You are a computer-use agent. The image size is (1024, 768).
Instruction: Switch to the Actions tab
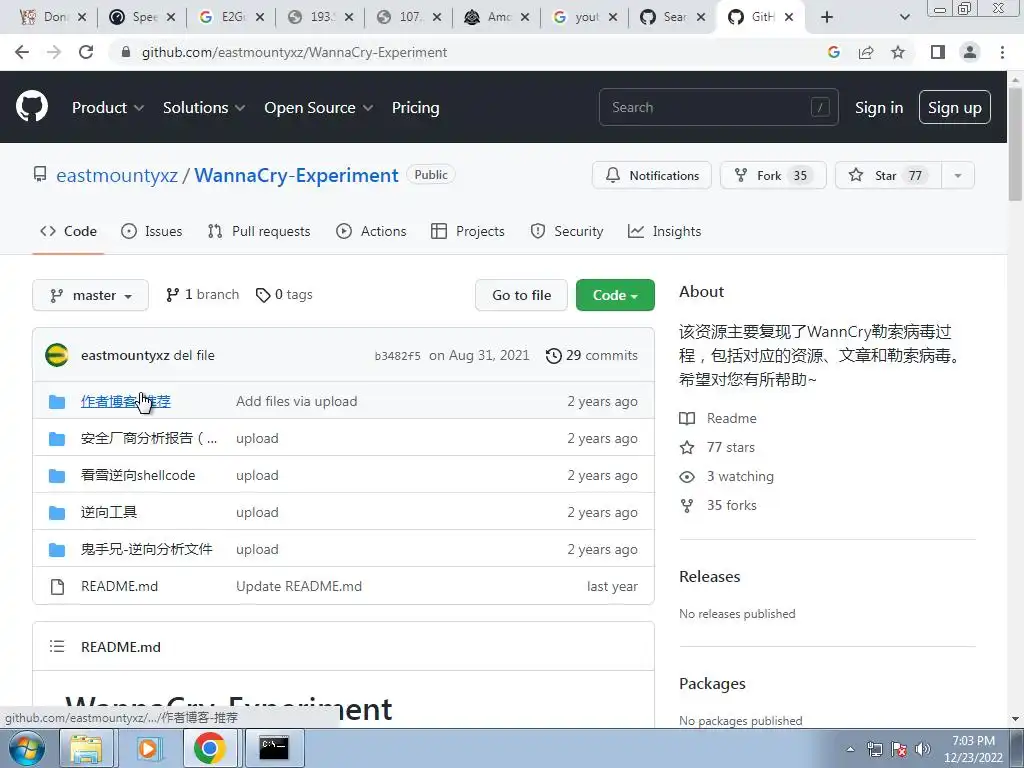click(x=371, y=231)
